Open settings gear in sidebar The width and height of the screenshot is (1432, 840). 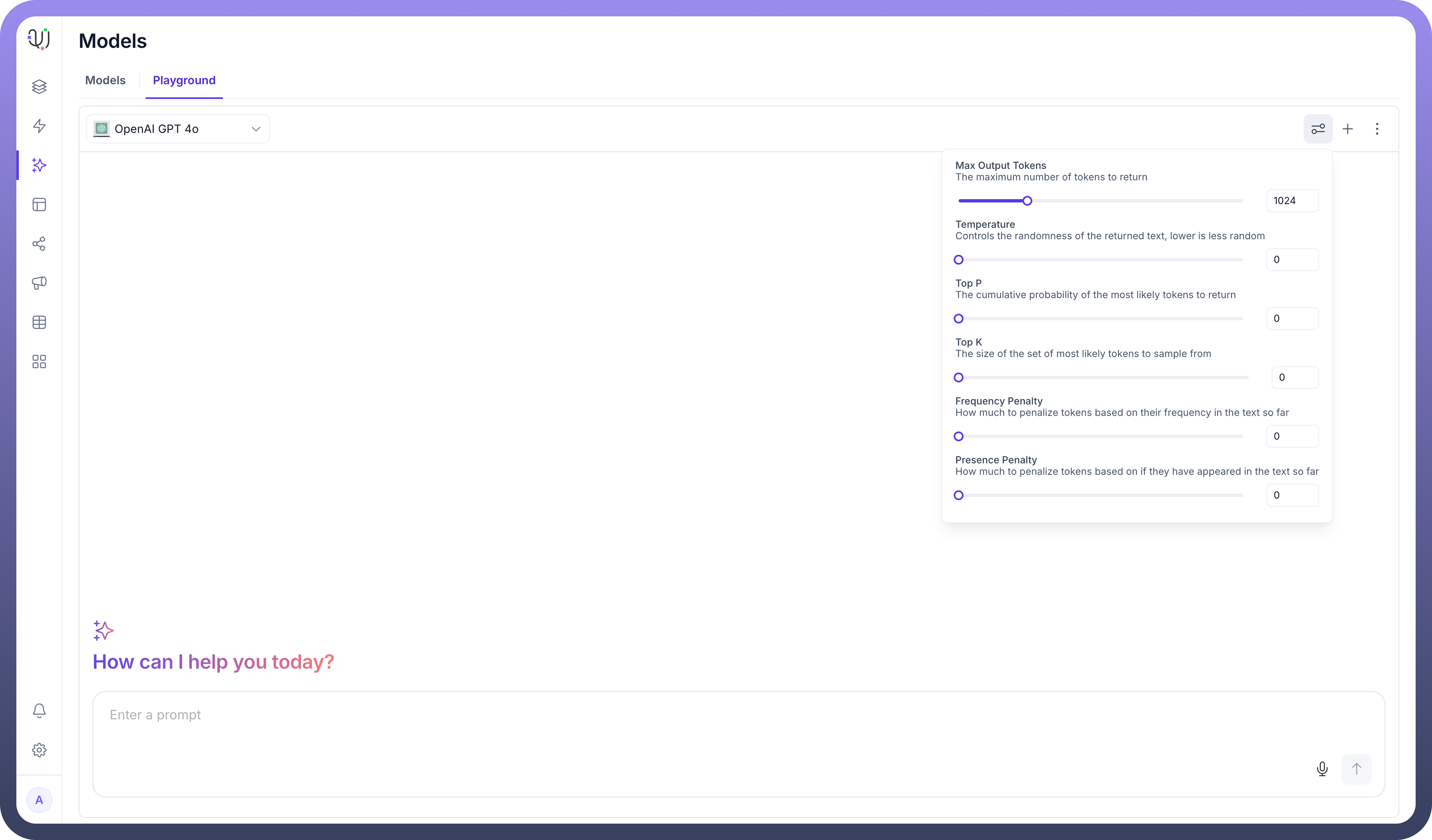click(39, 750)
